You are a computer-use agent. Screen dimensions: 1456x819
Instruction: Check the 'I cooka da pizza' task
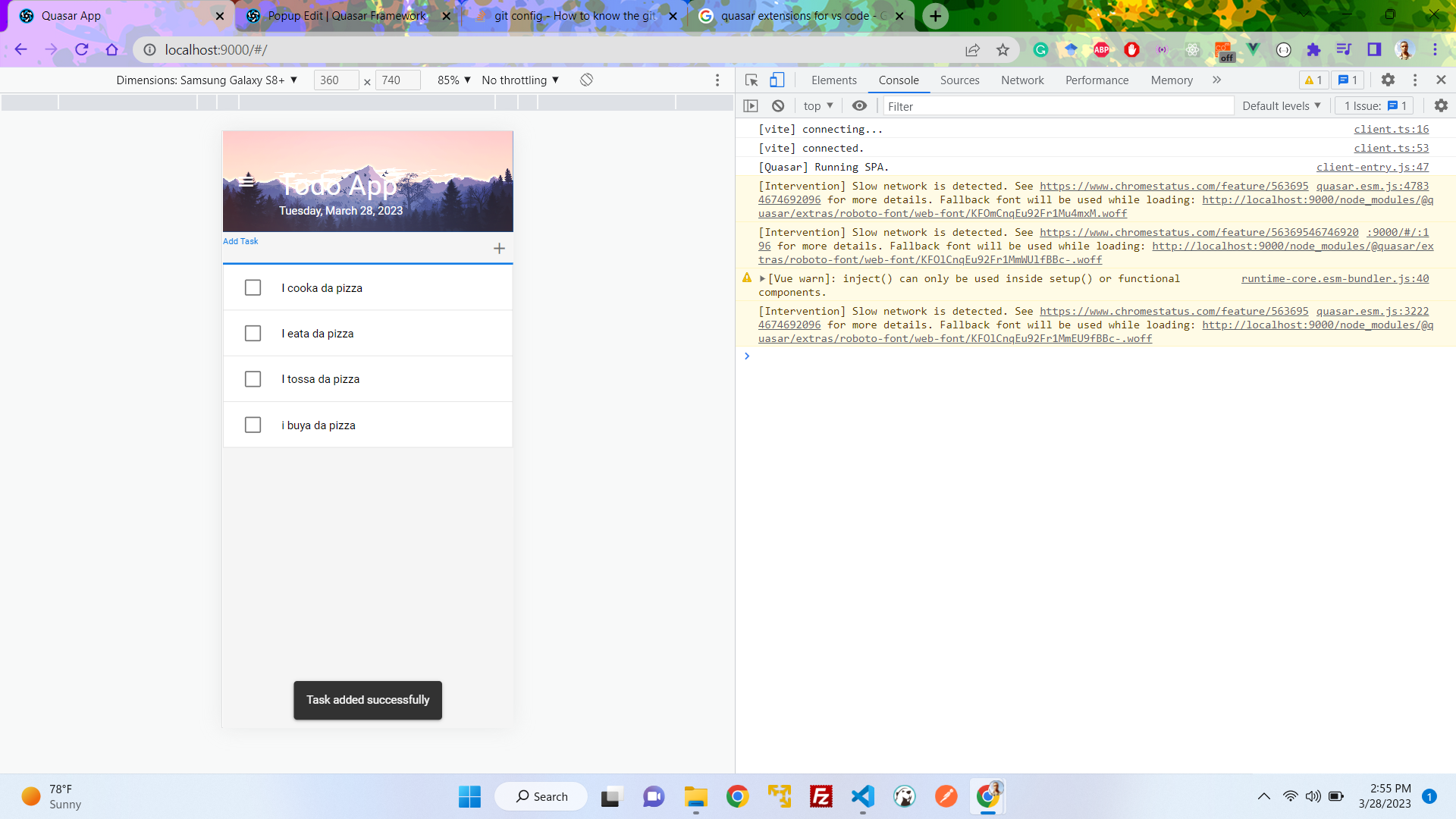253,287
